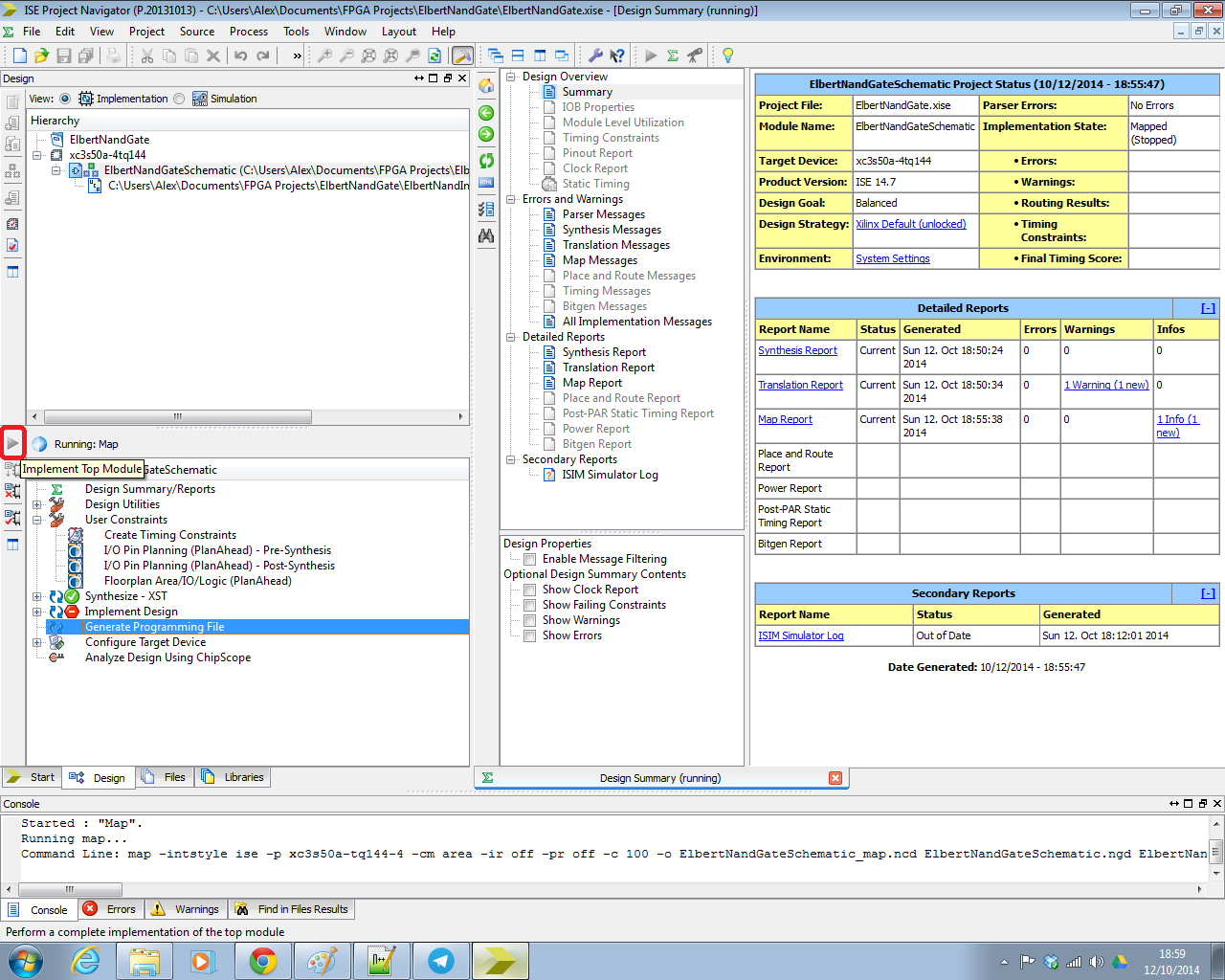Viewport: 1225px width, 980px height.
Task: Check Show Clock Report option
Action: pos(529,590)
